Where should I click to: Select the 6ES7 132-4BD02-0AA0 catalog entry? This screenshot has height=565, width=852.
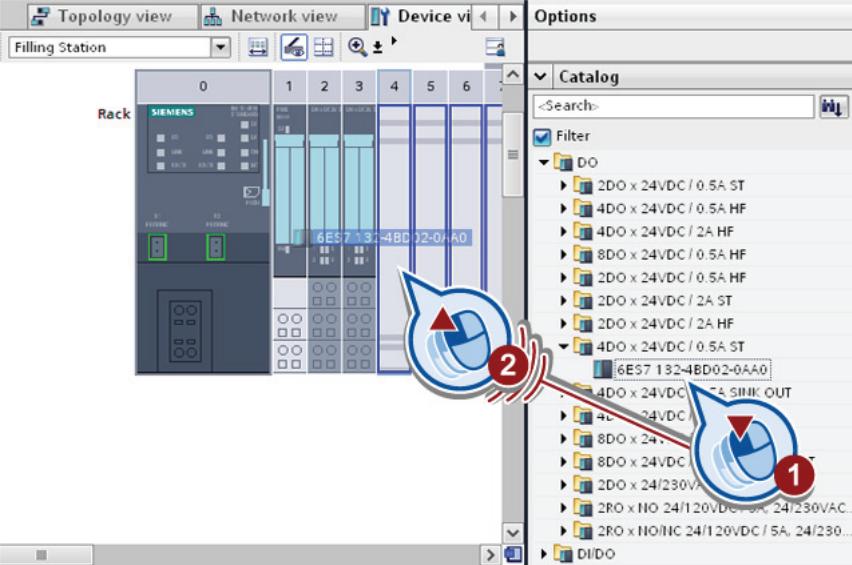pyautogui.click(x=692, y=369)
